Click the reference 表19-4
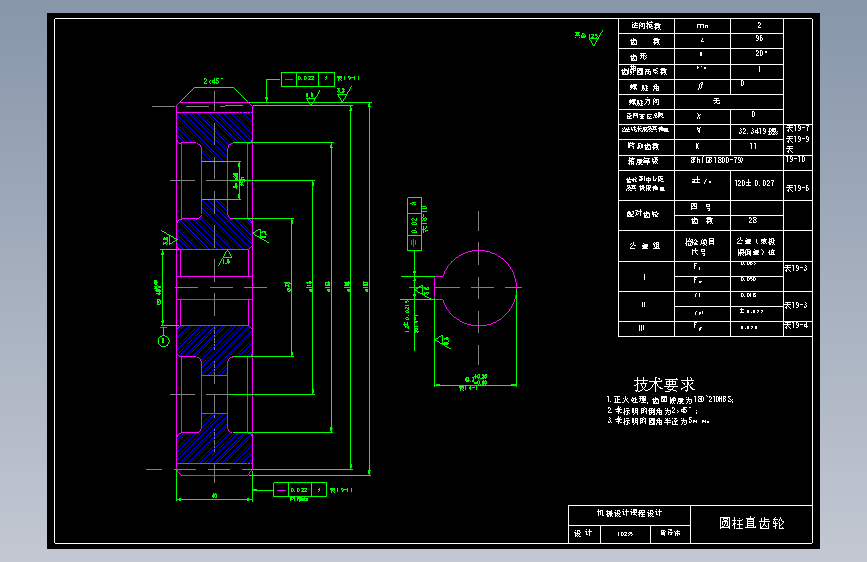The image size is (867, 562). pyautogui.click(x=796, y=325)
